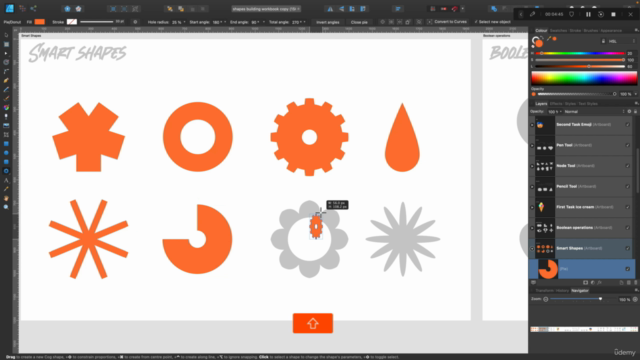Image resolution: width=640 pixels, height=360 pixels.
Task: Click Convert to Curves button
Action: [447, 22]
